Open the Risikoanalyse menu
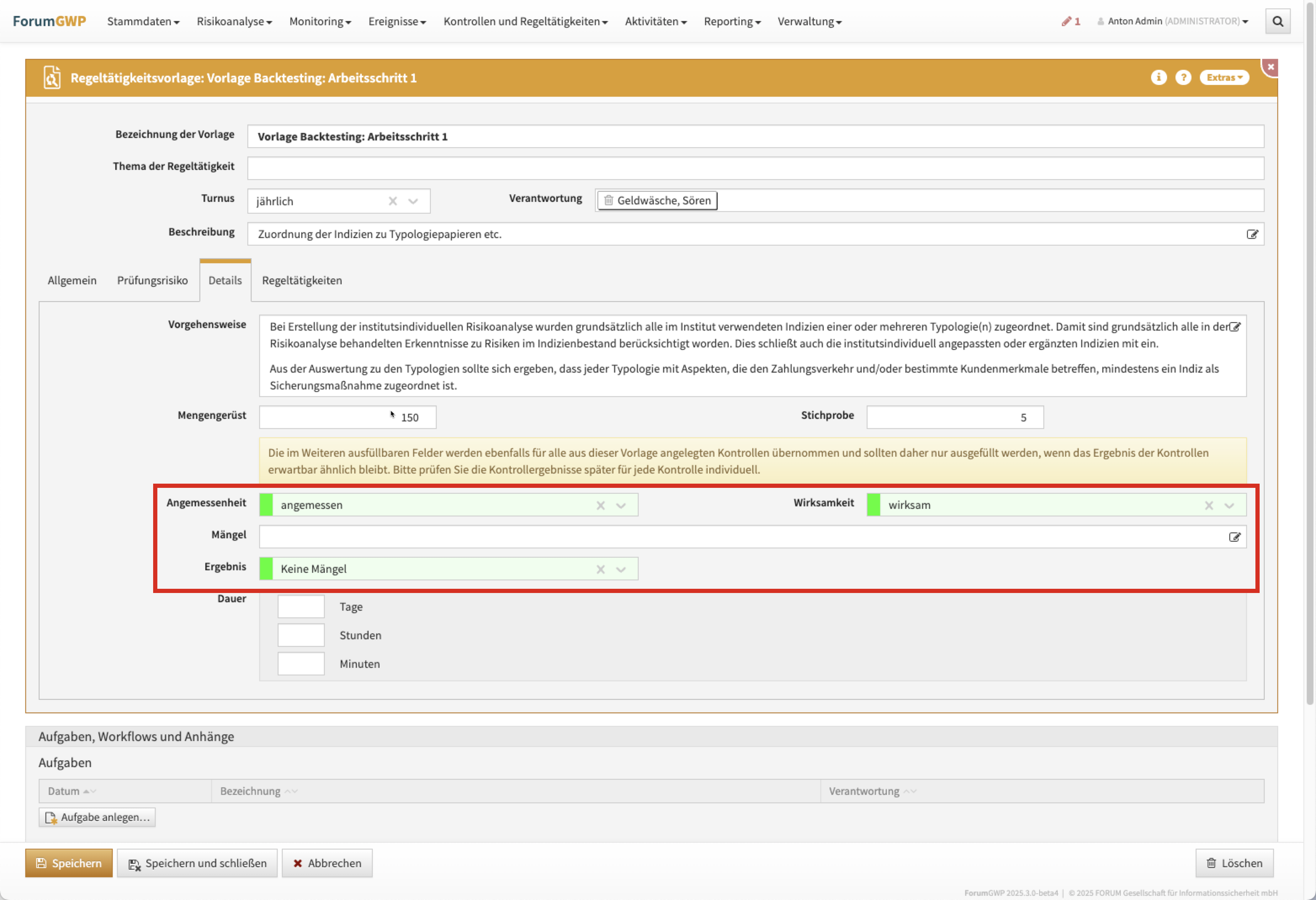Screen dimensions: 1316x900 (x=234, y=21)
